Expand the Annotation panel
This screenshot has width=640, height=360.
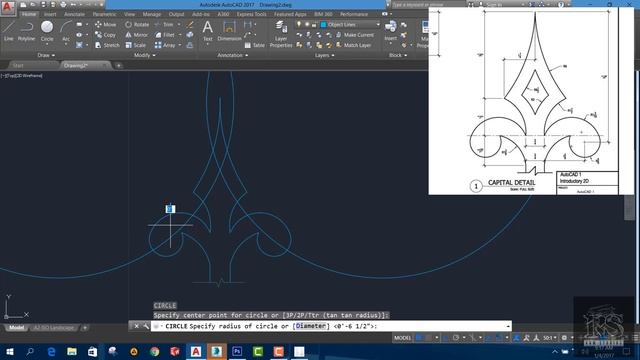232,55
